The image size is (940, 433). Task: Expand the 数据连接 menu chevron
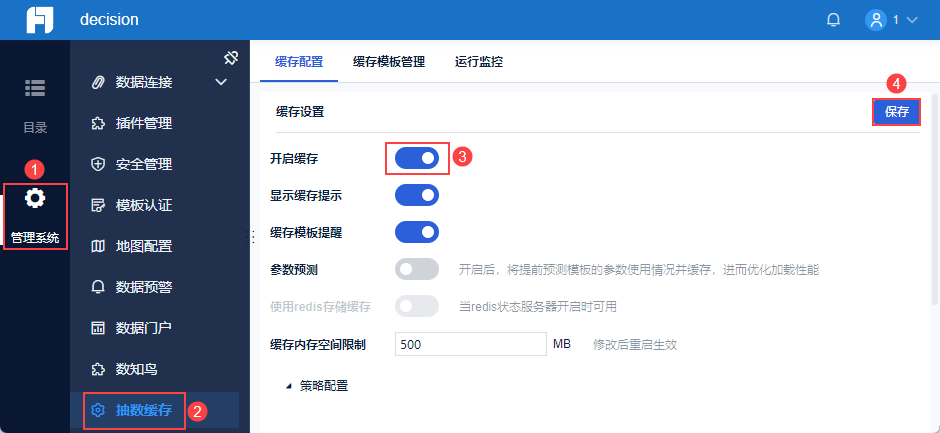pyautogui.click(x=222, y=82)
